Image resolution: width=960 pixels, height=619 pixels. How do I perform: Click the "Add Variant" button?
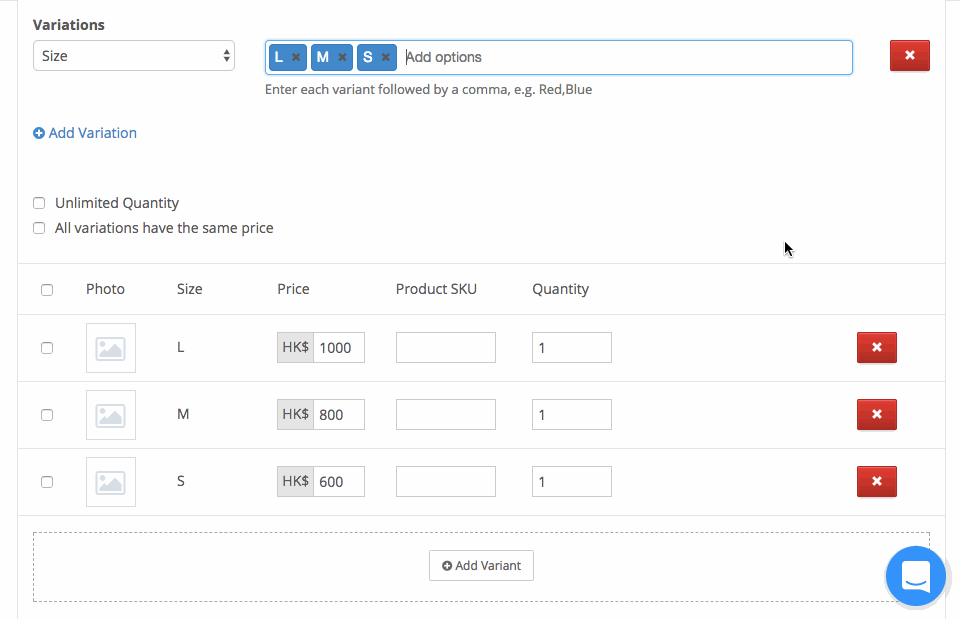point(481,565)
